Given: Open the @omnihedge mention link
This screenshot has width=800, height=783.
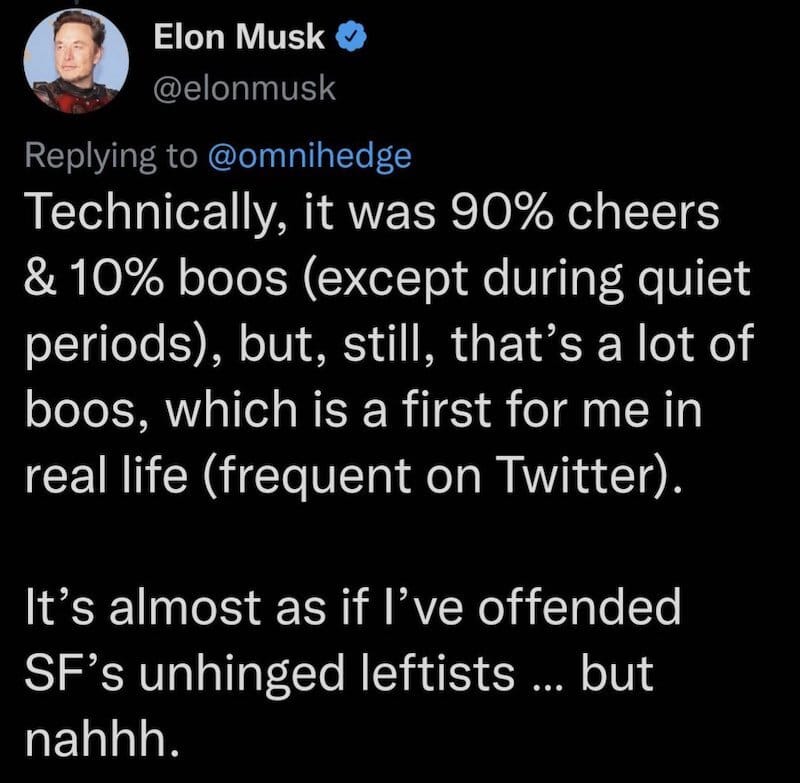Looking at the screenshot, I should pos(310,156).
